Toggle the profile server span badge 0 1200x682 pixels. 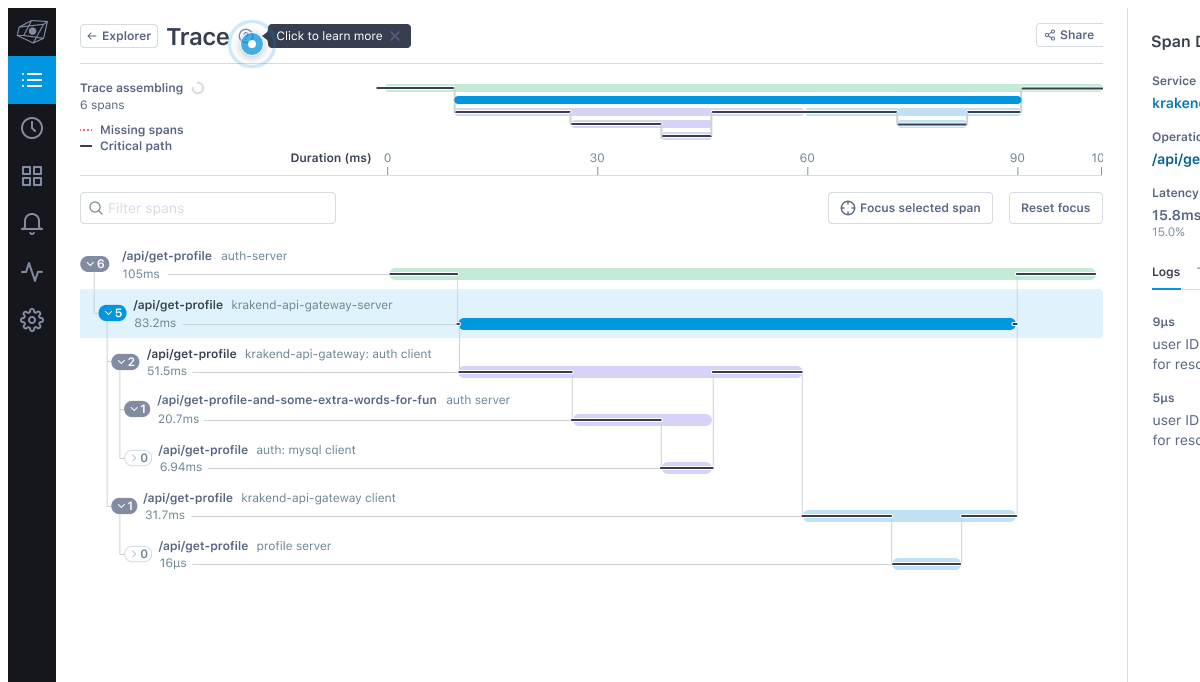(137, 554)
